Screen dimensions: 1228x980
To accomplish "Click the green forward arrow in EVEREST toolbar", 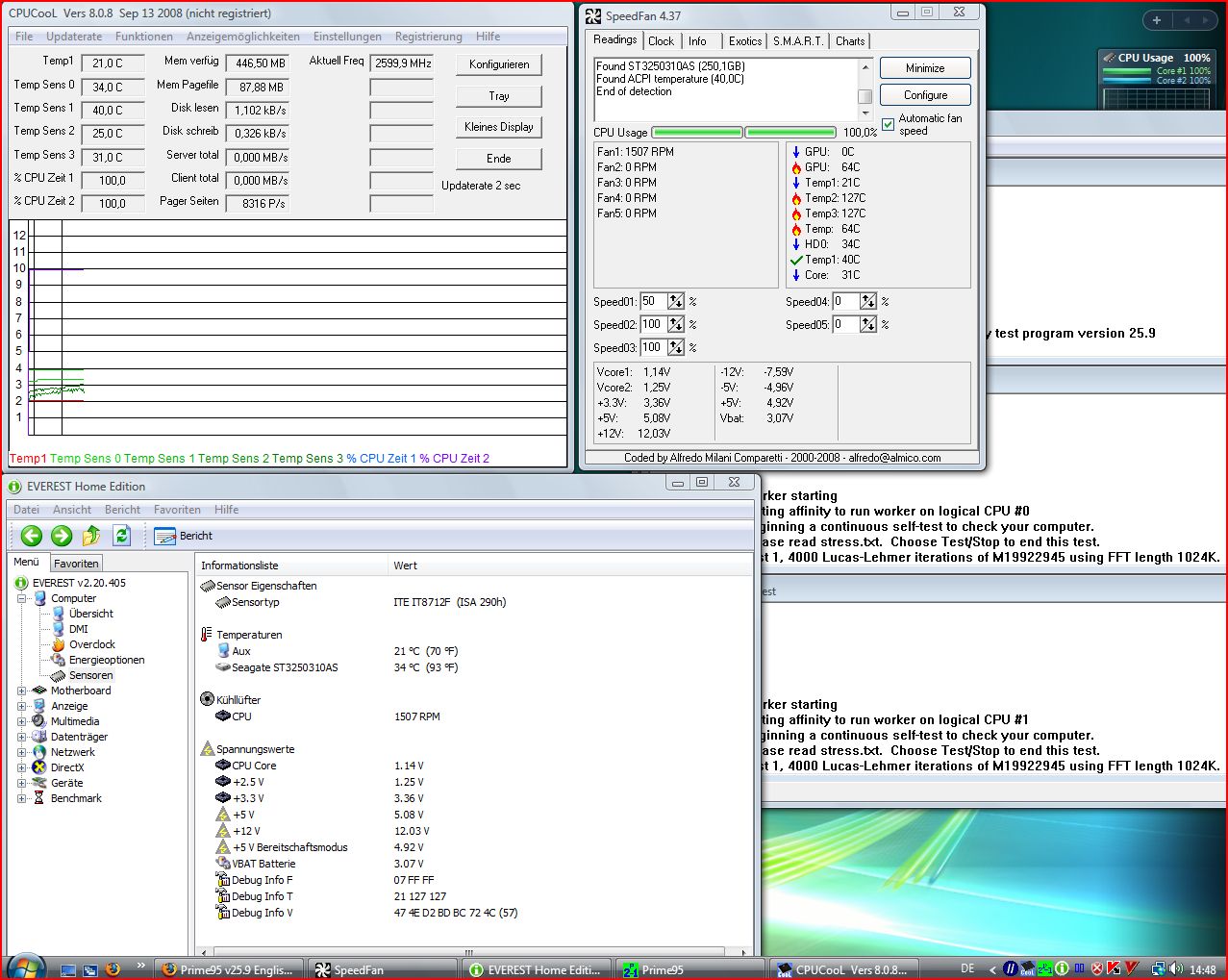I will coord(62,536).
